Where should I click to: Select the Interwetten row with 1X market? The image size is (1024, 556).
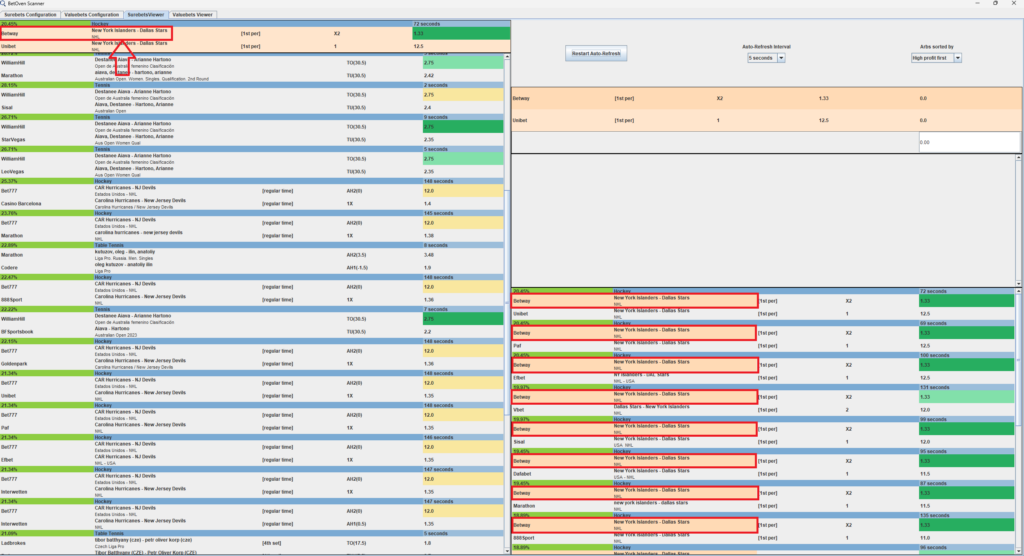tap(252, 492)
